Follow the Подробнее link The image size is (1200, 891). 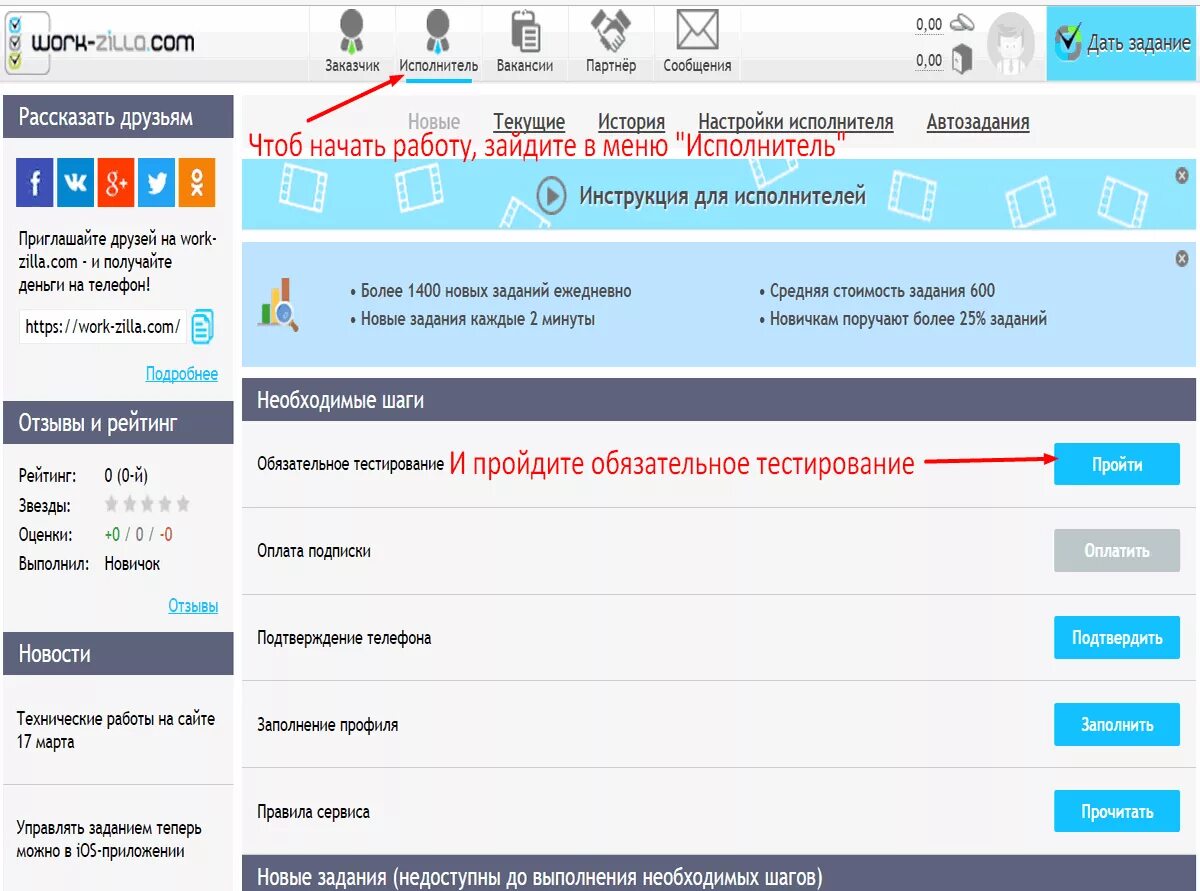point(182,374)
